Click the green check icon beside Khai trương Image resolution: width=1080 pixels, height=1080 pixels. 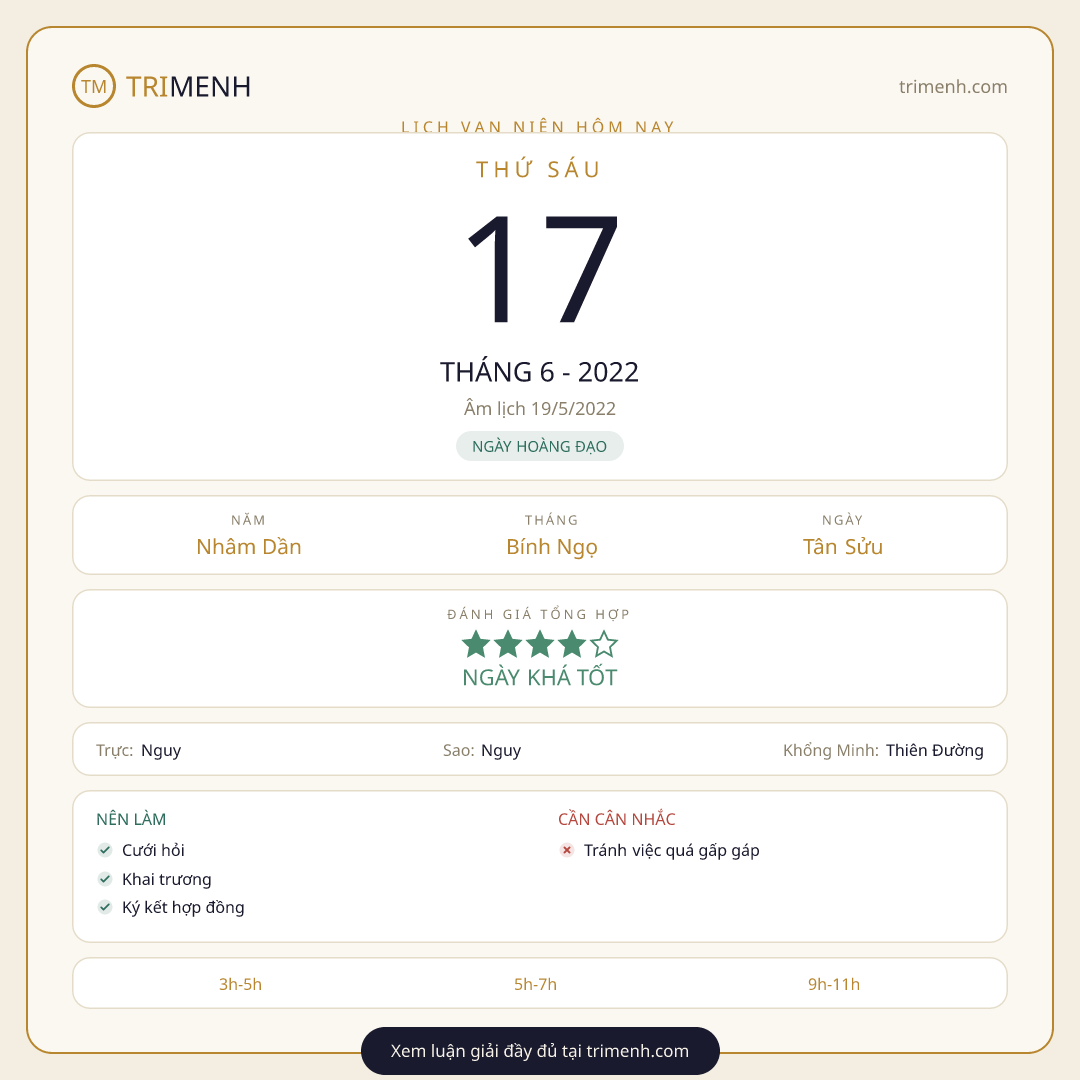[105, 879]
